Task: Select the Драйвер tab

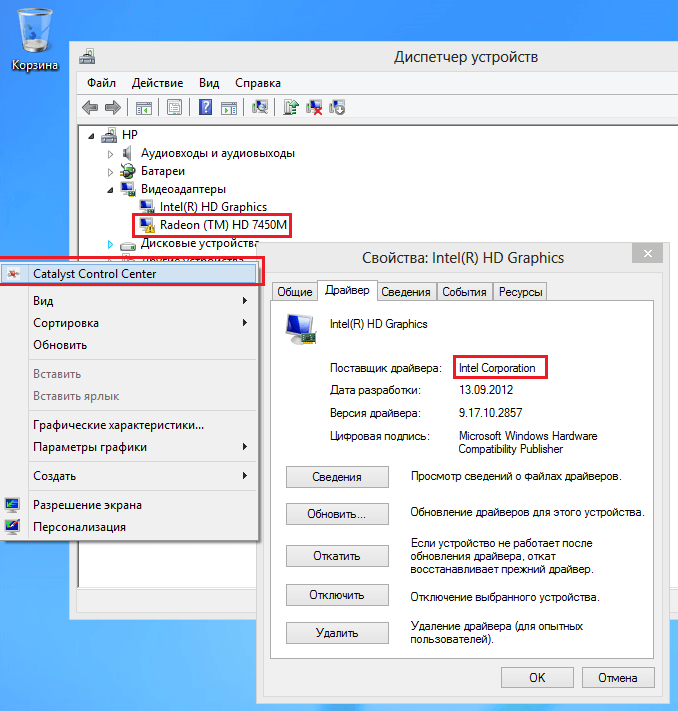Action: 347,290
